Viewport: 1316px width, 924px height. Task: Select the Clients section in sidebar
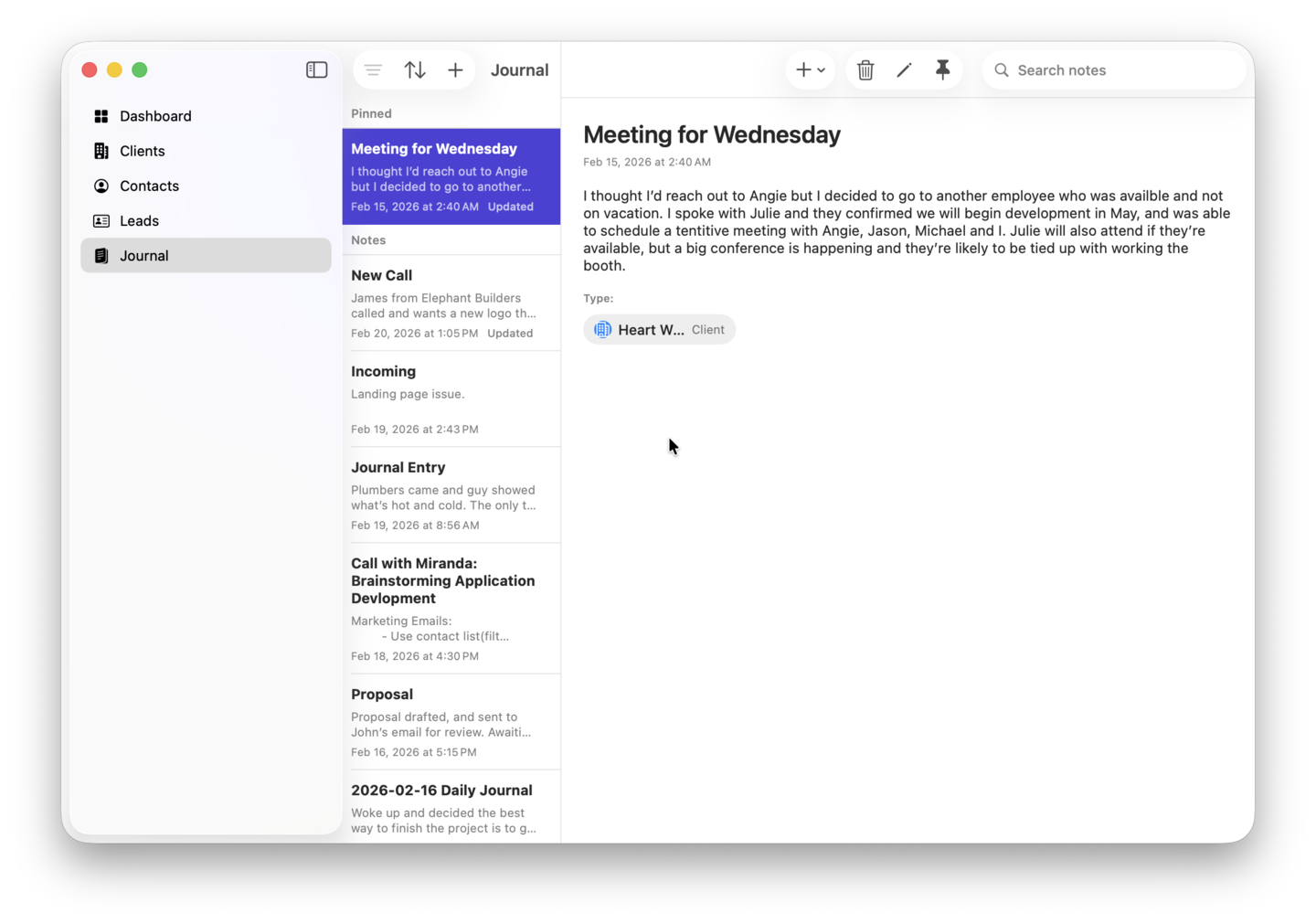point(142,151)
